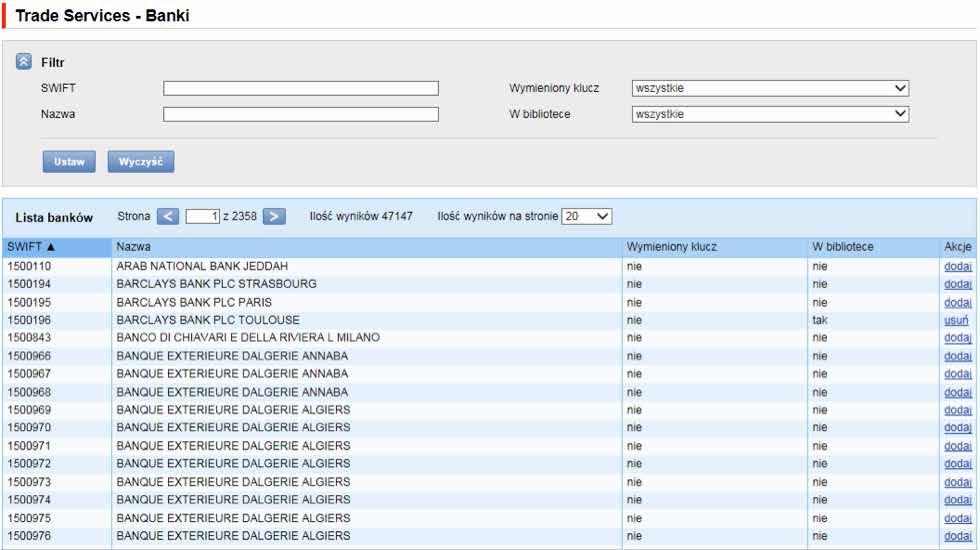This screenshot has height=550, width=980.
Task: Select SWIFT code 1500196
Action: tap(29, 320)
